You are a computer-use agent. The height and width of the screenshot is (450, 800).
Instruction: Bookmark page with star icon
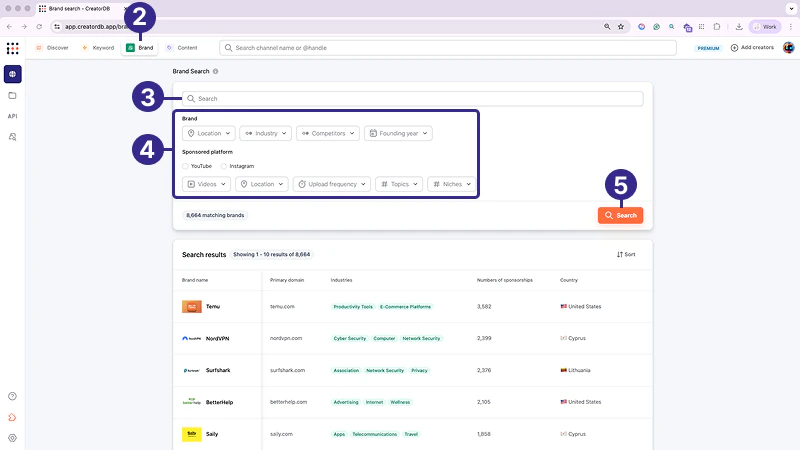pos(621,27)
